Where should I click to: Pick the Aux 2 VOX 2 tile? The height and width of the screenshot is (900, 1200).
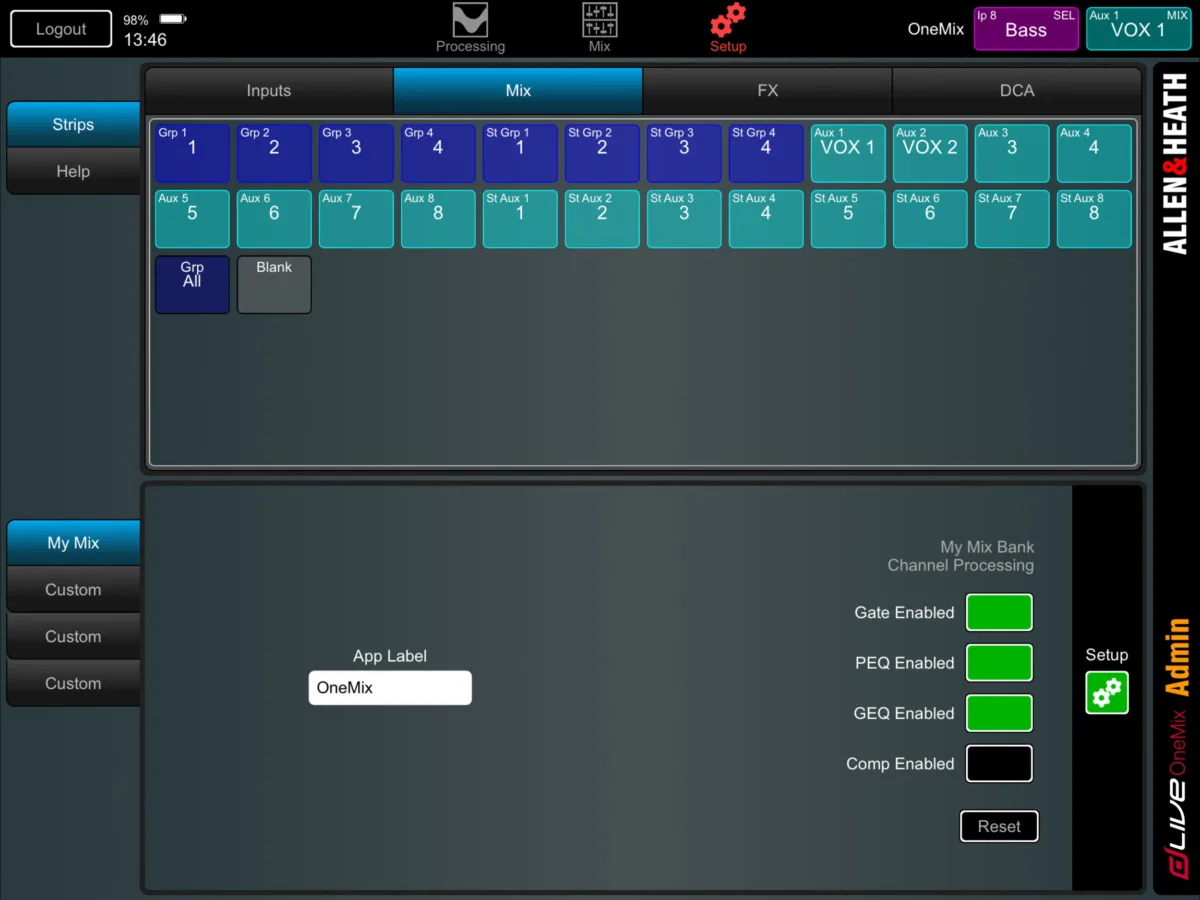[x=930, y=153]
